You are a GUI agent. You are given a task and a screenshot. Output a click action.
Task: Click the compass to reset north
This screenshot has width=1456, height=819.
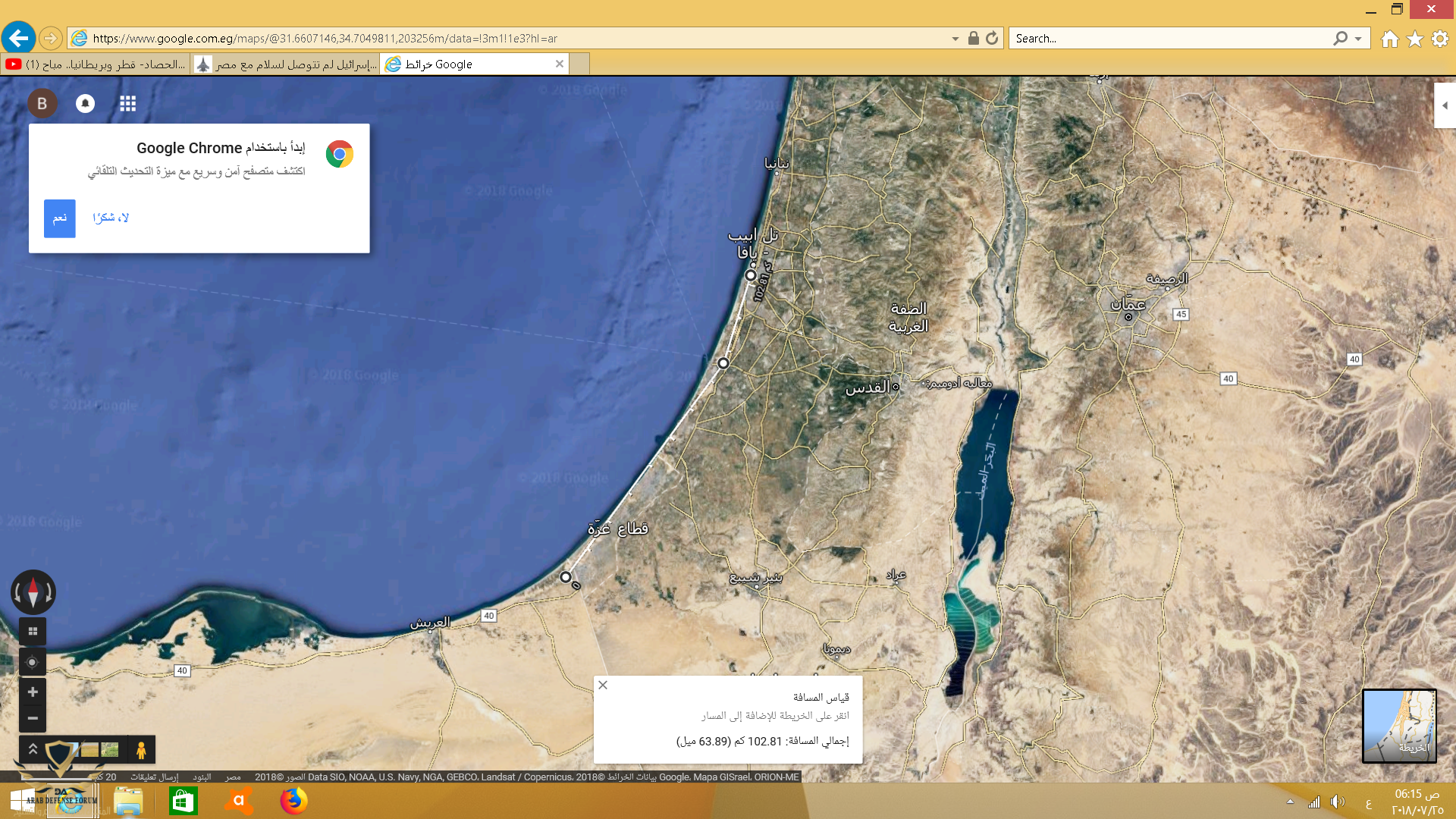tap(33, 592)
